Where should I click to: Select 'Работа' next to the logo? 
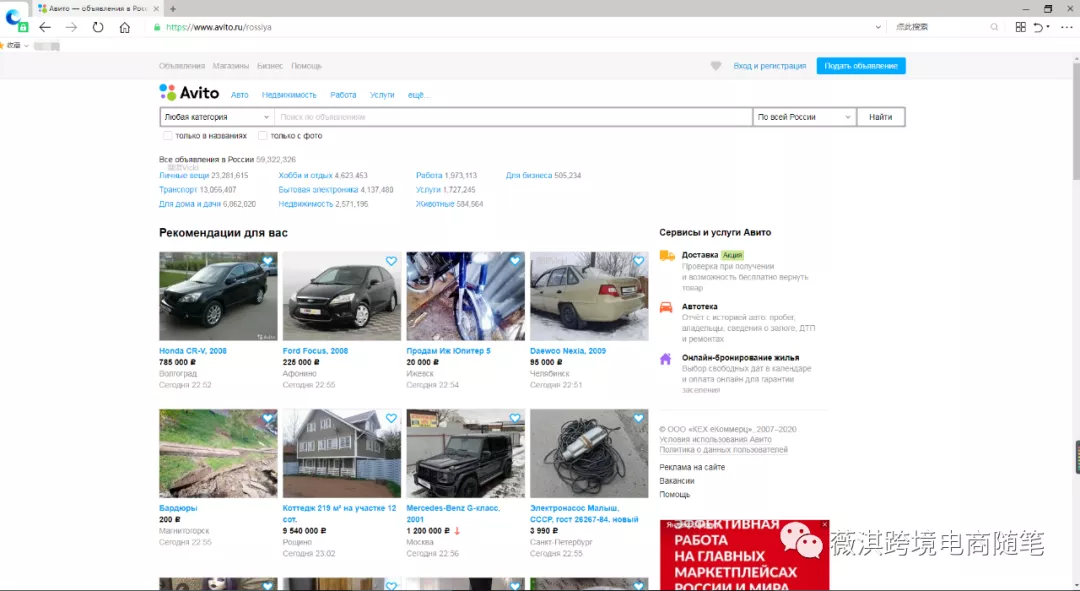(x=343, y=95)
